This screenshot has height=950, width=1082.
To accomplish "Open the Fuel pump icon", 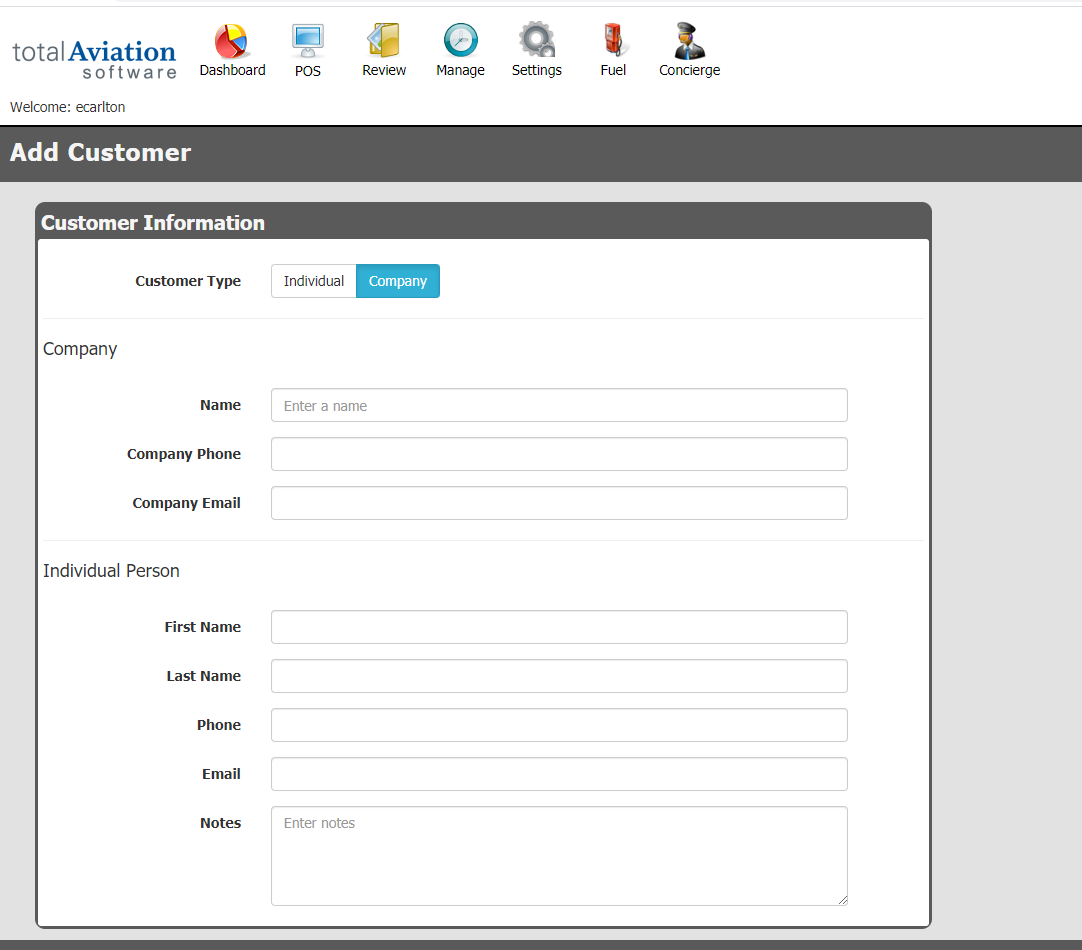I will (x=613, y=42).
